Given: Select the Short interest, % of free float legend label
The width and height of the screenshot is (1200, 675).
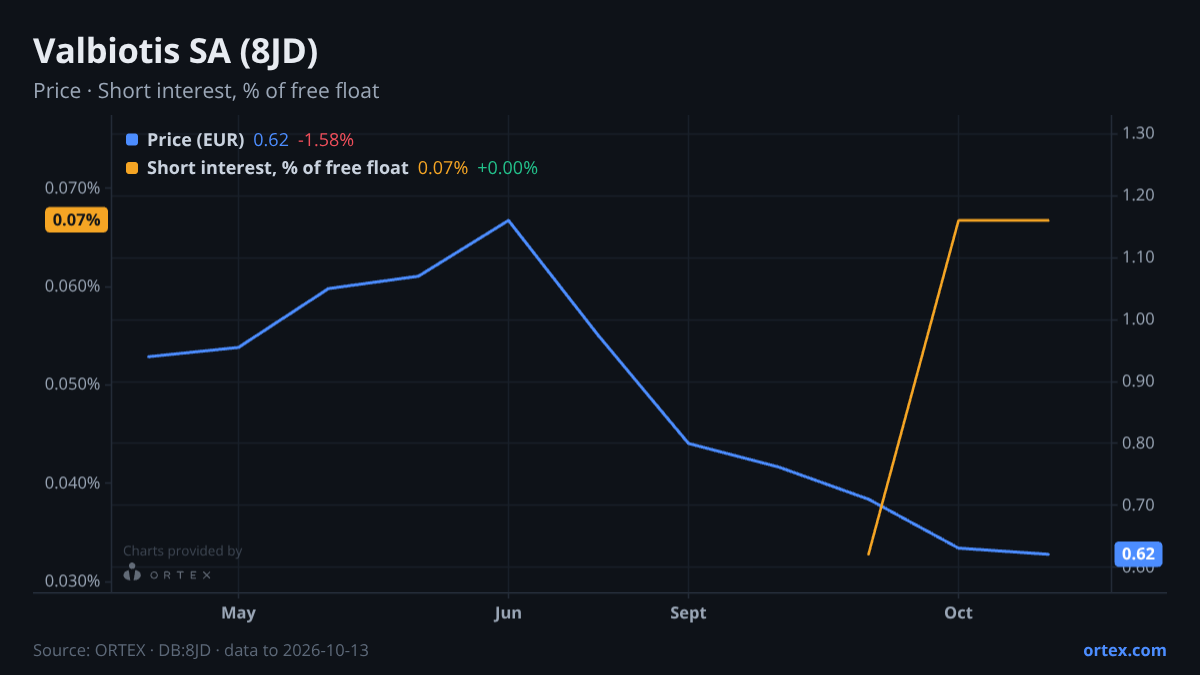Looking at the screenshot, I should (277, 168).
